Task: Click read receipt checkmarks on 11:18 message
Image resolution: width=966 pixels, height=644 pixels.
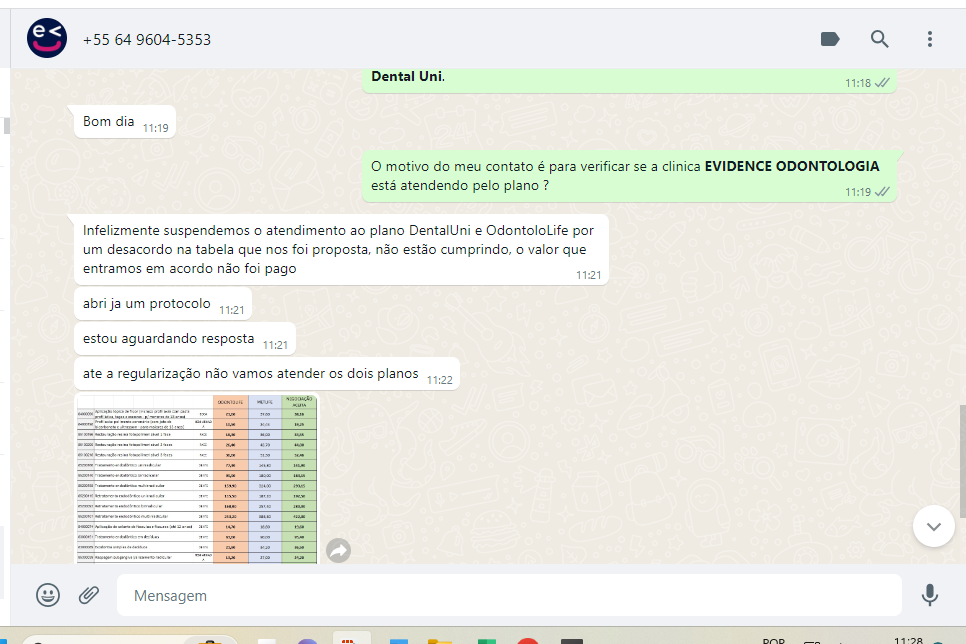Action: pyautogui.click(x=882, y=83)
